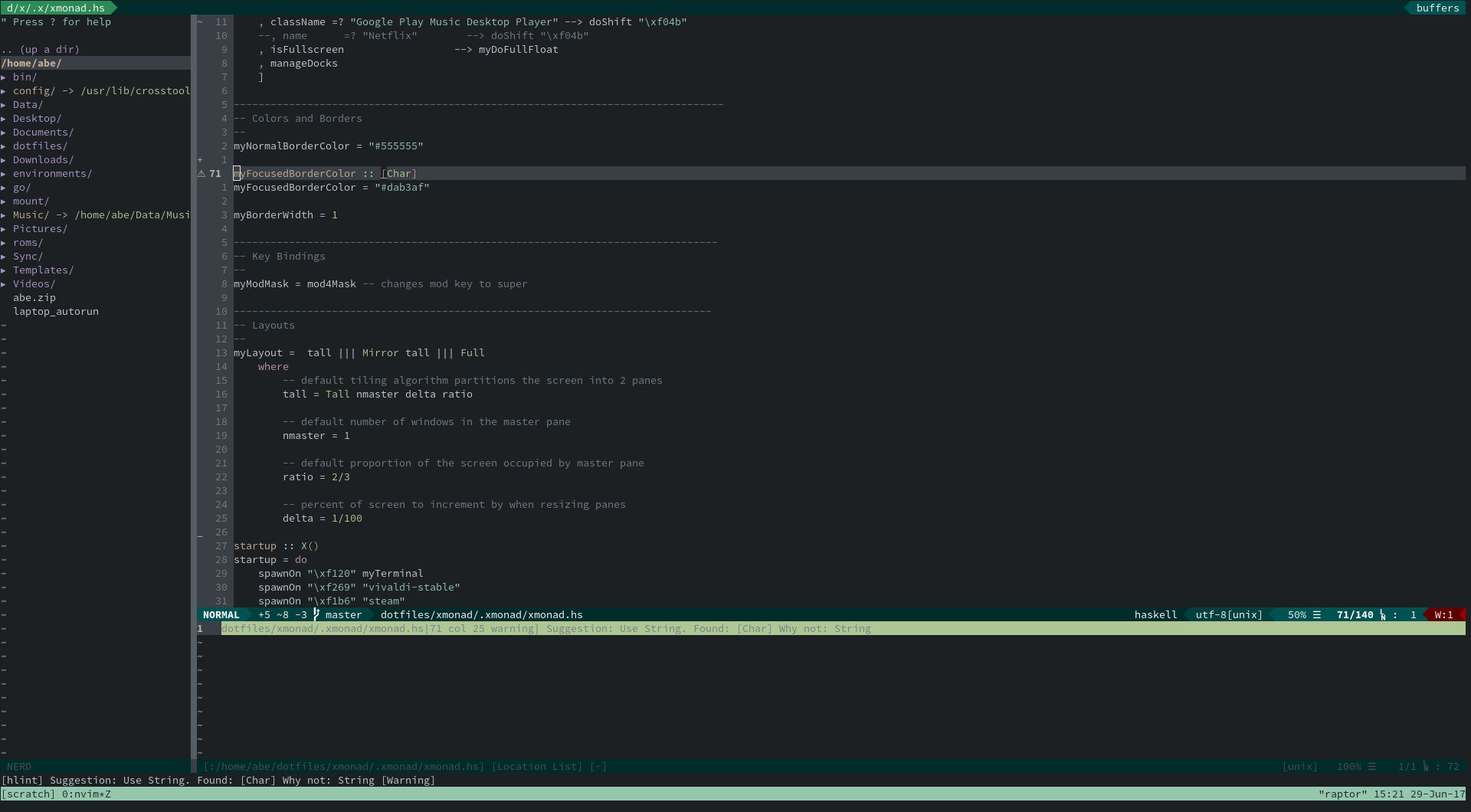Click the NORMAL mode indicator
Viewport: 1471px width, 812px height.
(x=221, y=615)
